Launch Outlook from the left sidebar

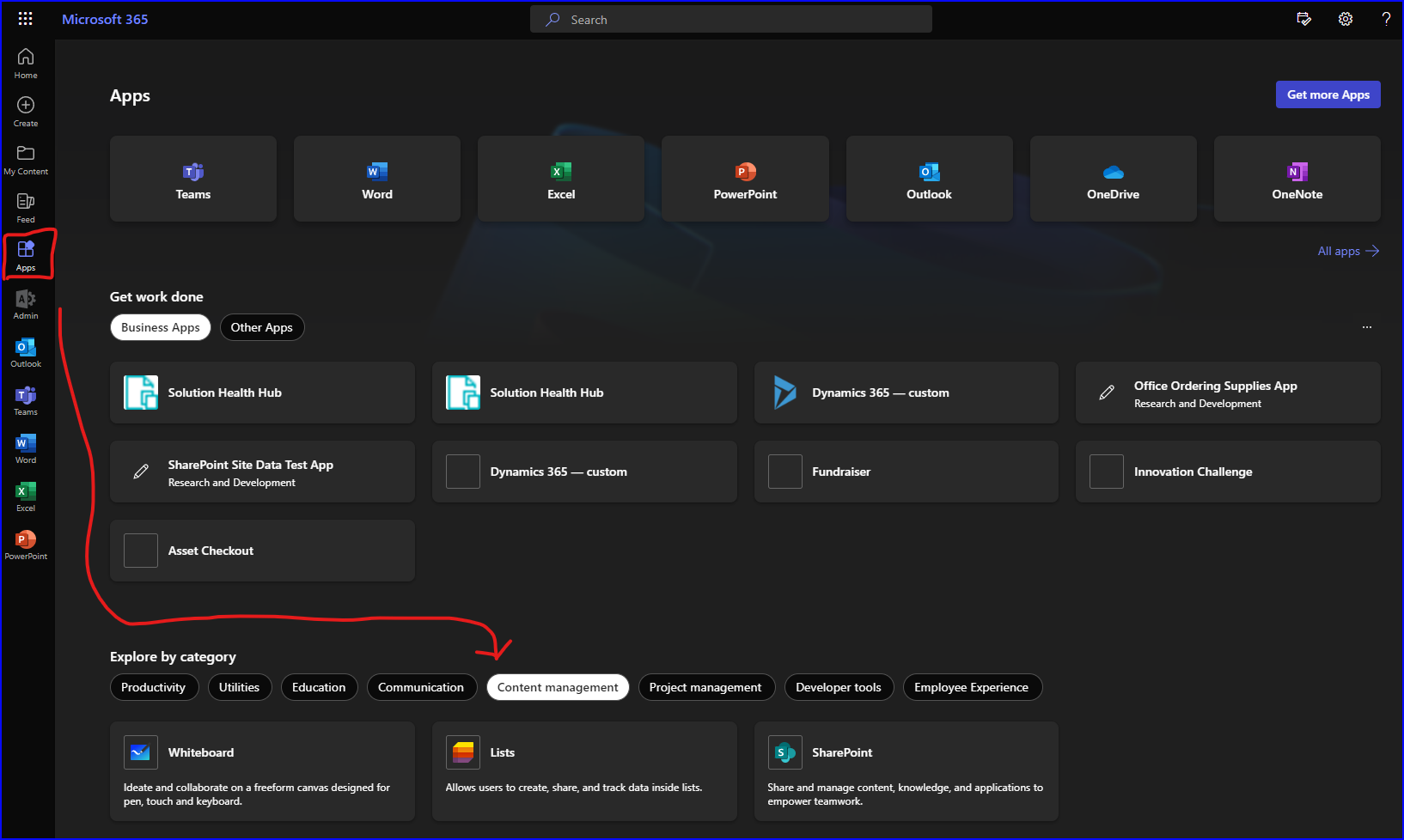click(x=26, y=352)
